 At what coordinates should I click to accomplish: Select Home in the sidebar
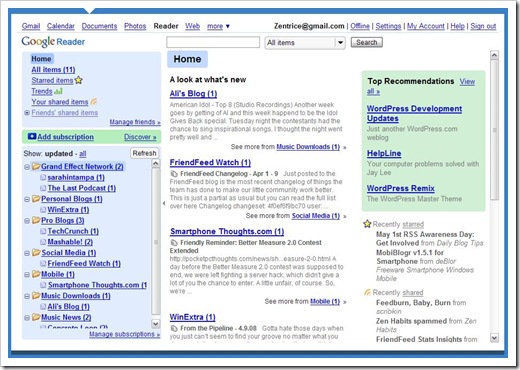[x=41, y=59]
